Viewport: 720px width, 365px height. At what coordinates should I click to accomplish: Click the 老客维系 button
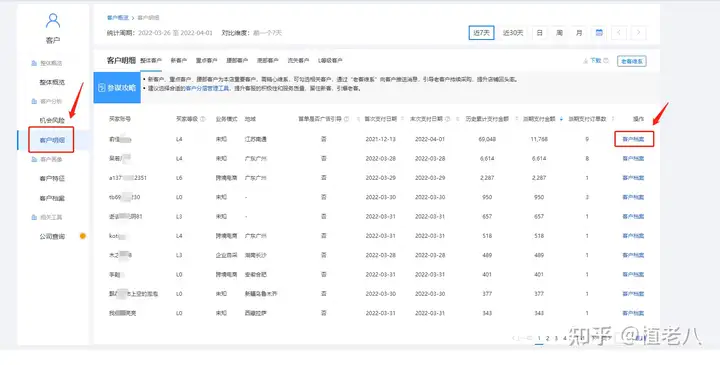632,61
